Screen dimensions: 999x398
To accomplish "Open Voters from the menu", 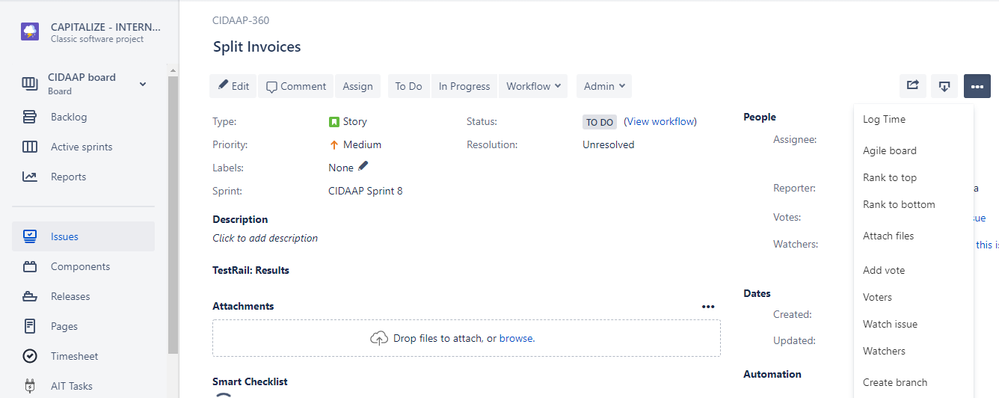I will pyautogui.click(x=913, y=297).
